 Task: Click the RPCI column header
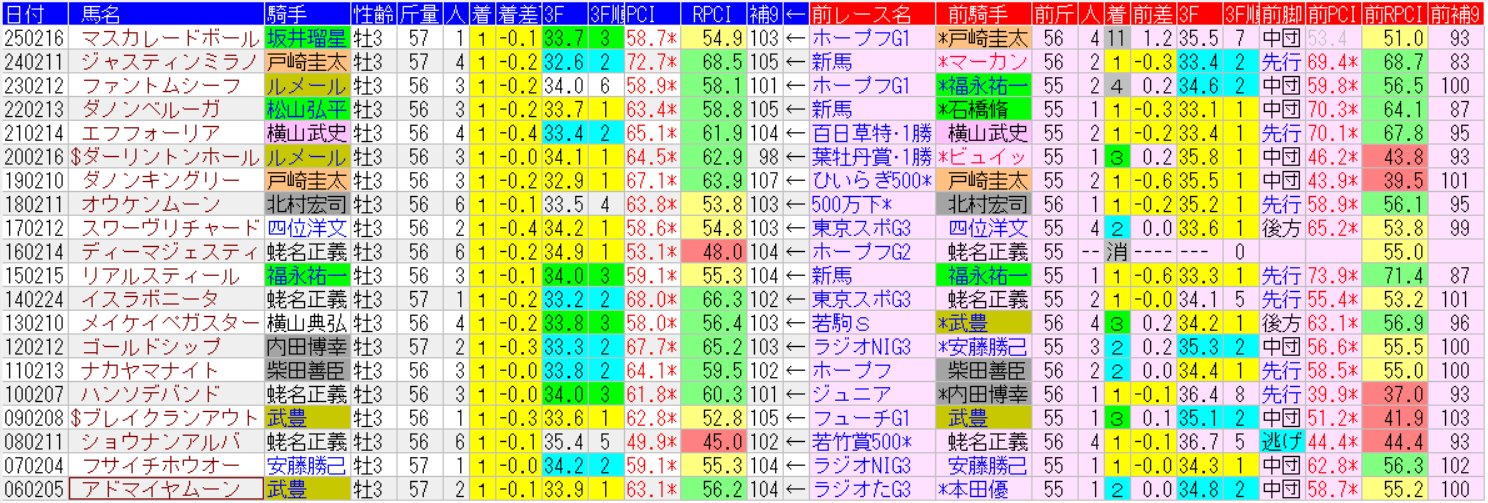coord(715,13)
